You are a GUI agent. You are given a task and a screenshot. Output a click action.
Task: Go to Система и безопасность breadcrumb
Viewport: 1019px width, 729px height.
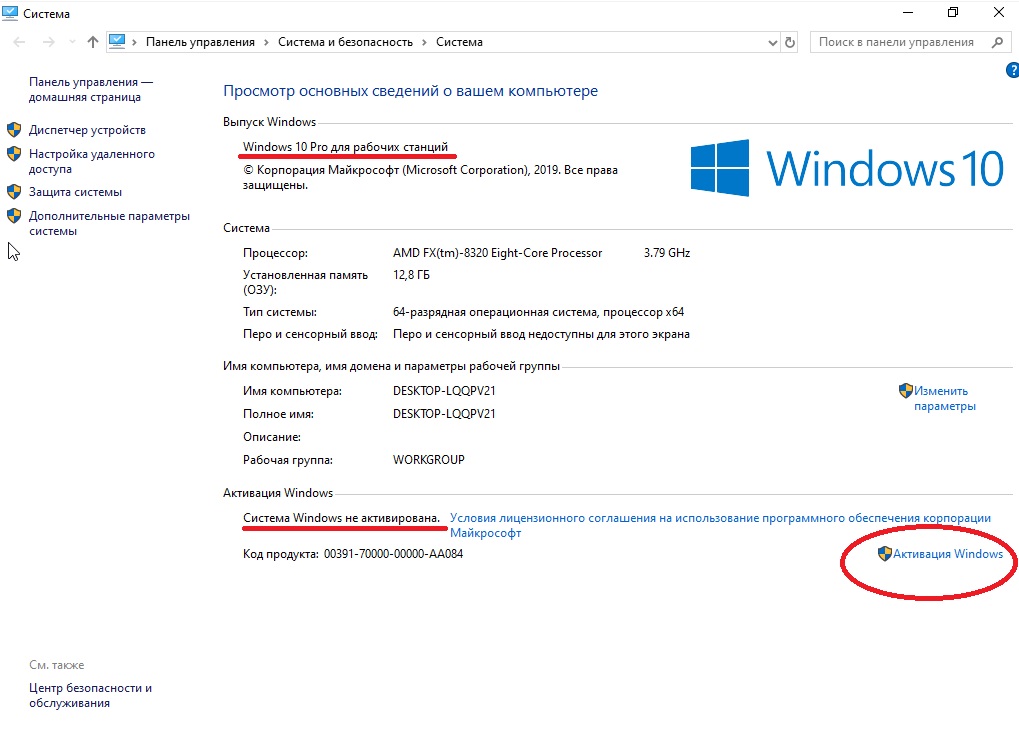point(345,43)
